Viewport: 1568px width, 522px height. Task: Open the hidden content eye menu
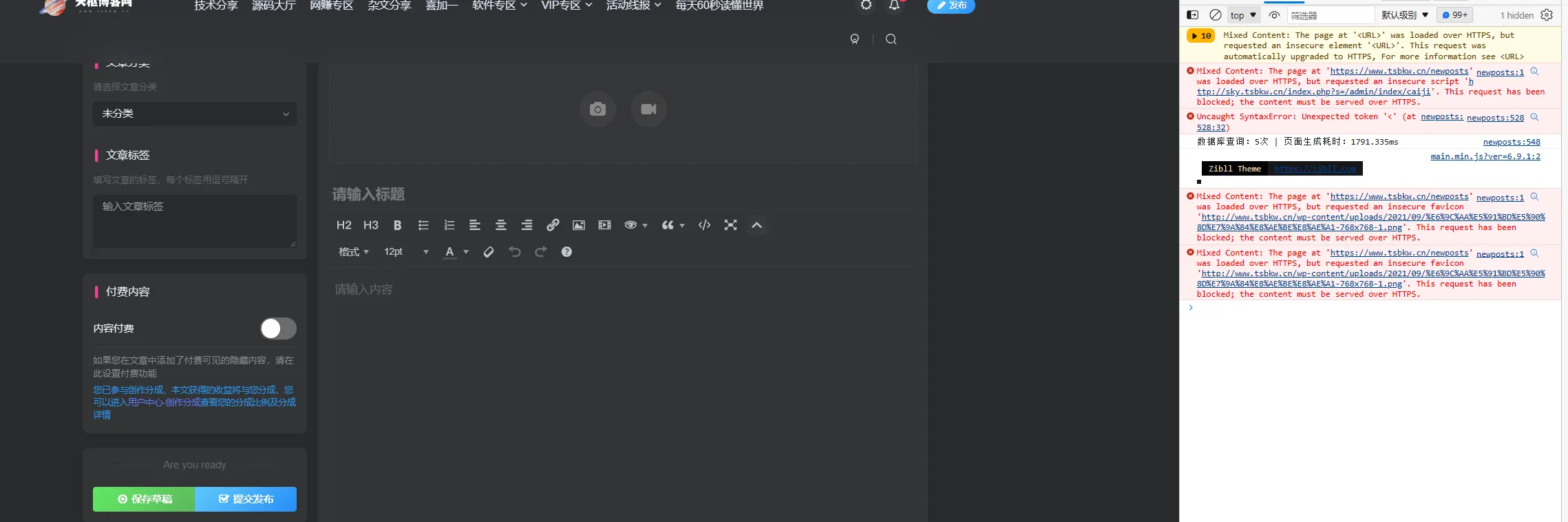635,225
